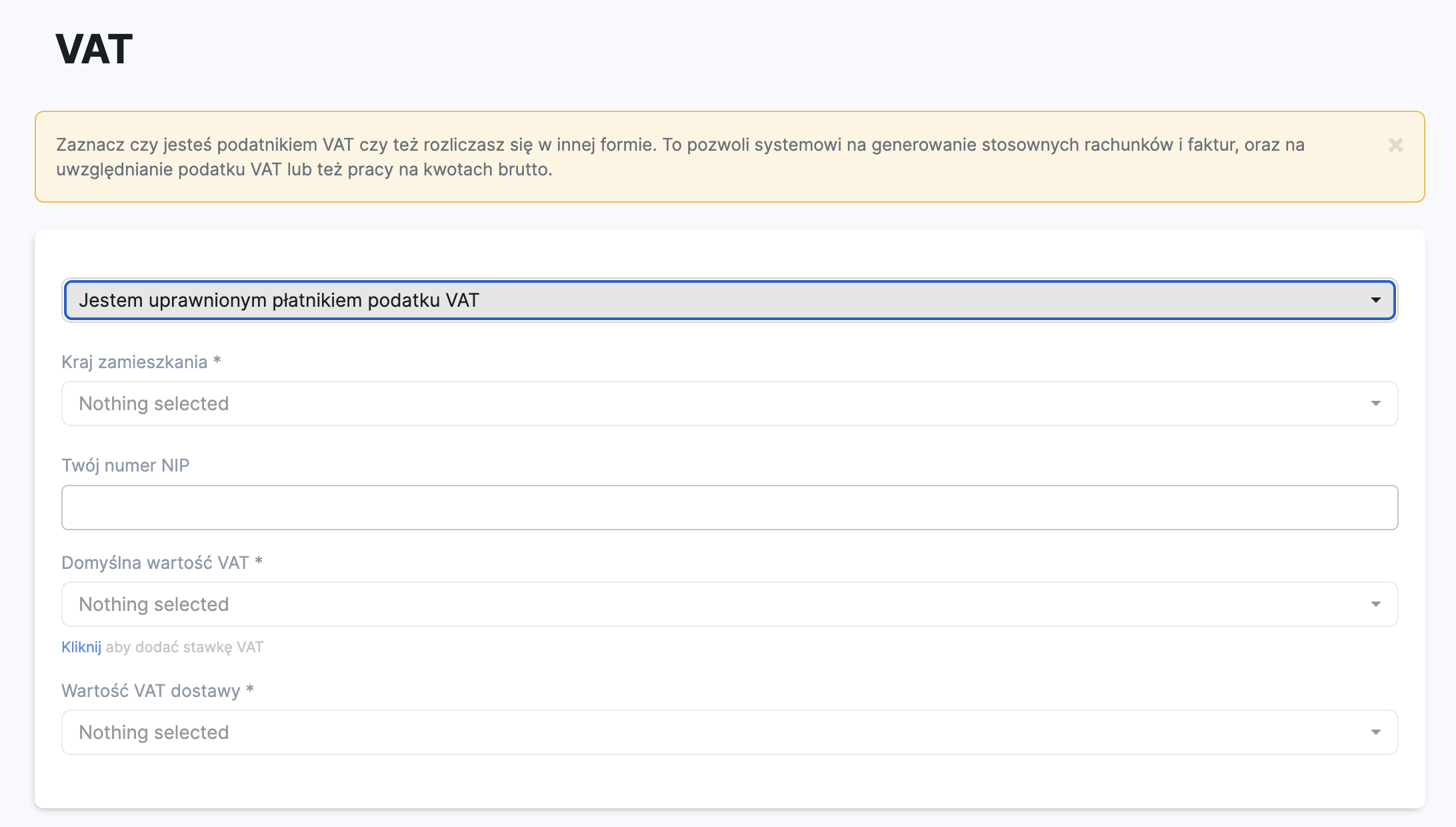Open the Domyślna wartość VAT dropdown
1456x827 pixels.
coord(729,604)
